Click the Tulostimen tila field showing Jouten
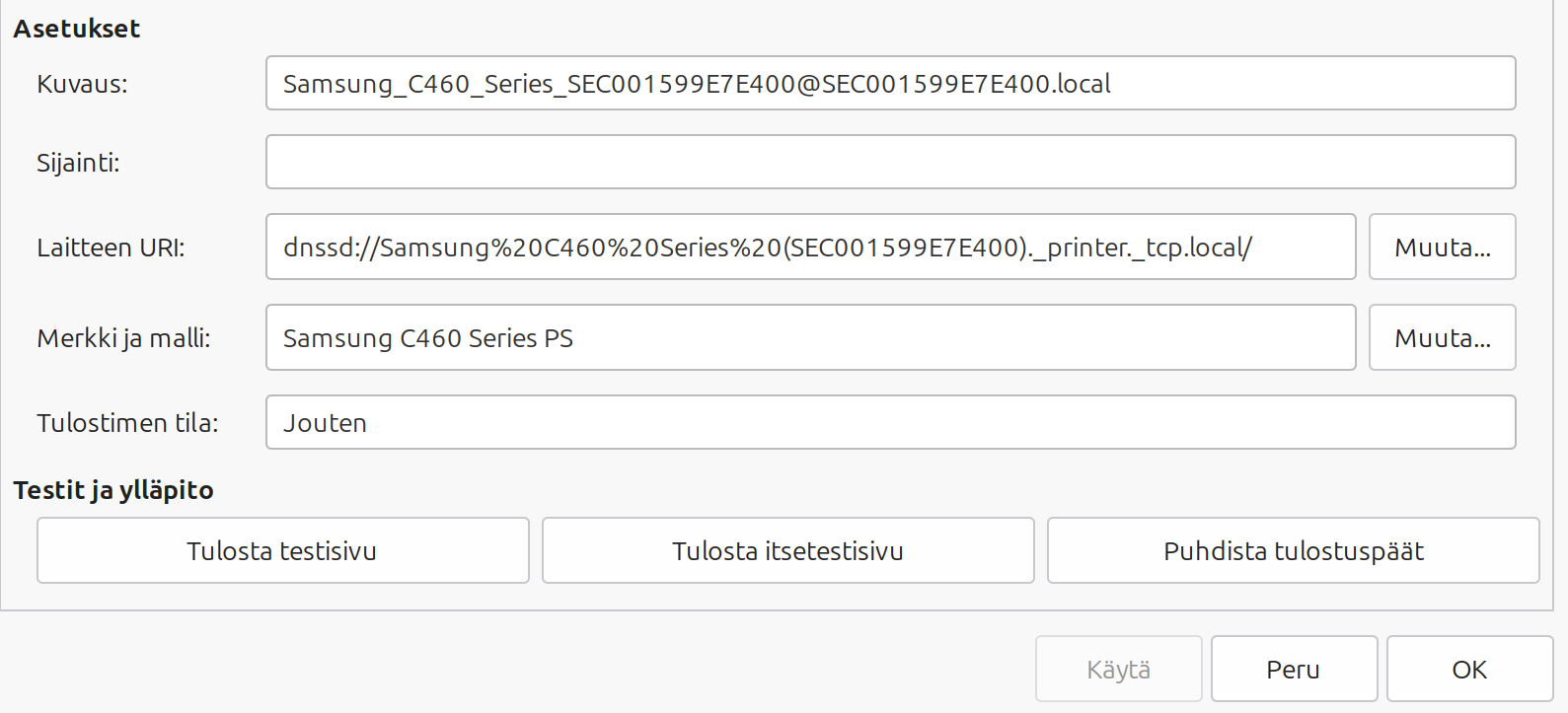Image resolution: width=1568 pixels, height=713 pixels. 890,422
